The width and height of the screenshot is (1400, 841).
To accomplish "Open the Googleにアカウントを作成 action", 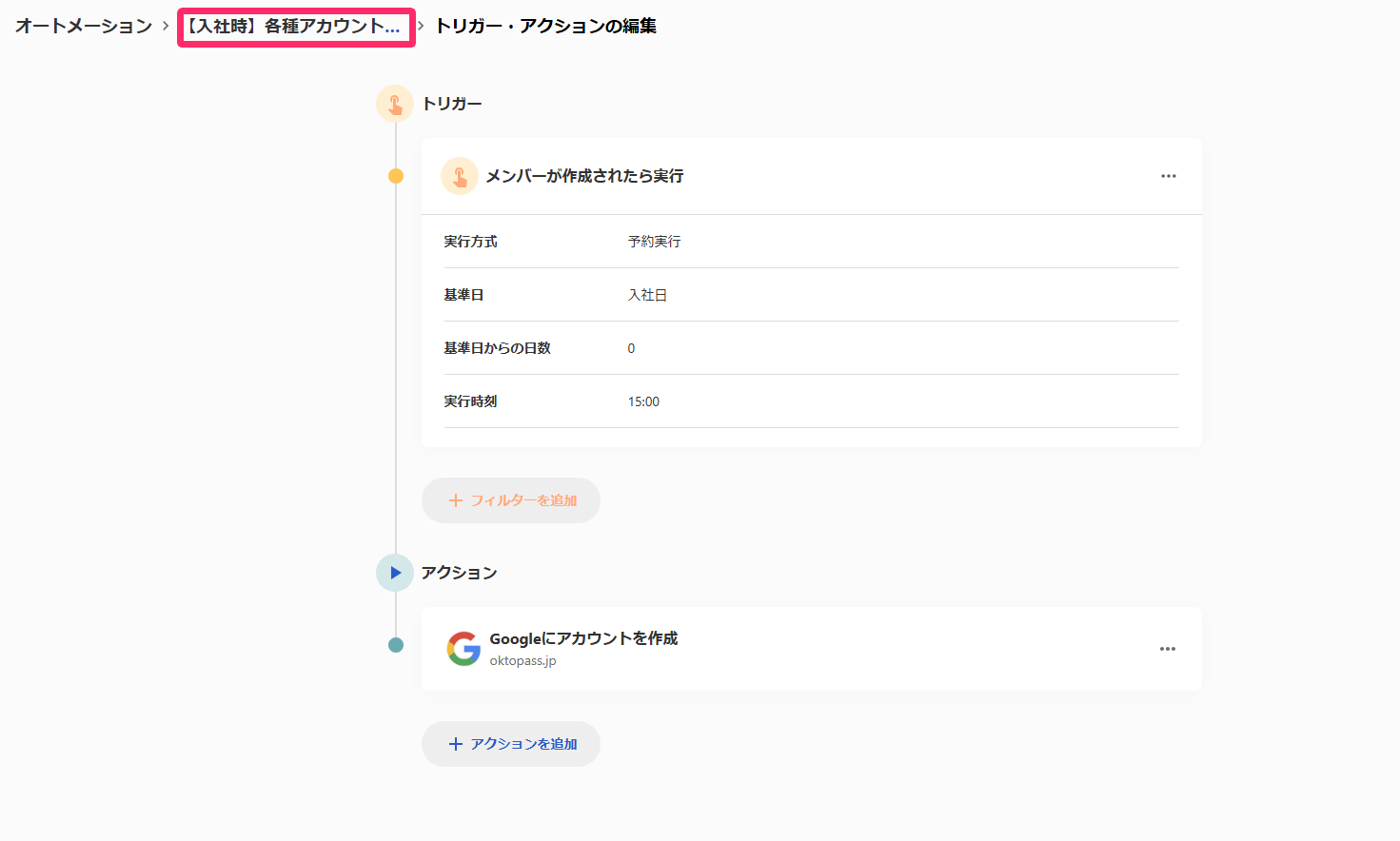I will [583, 638].
